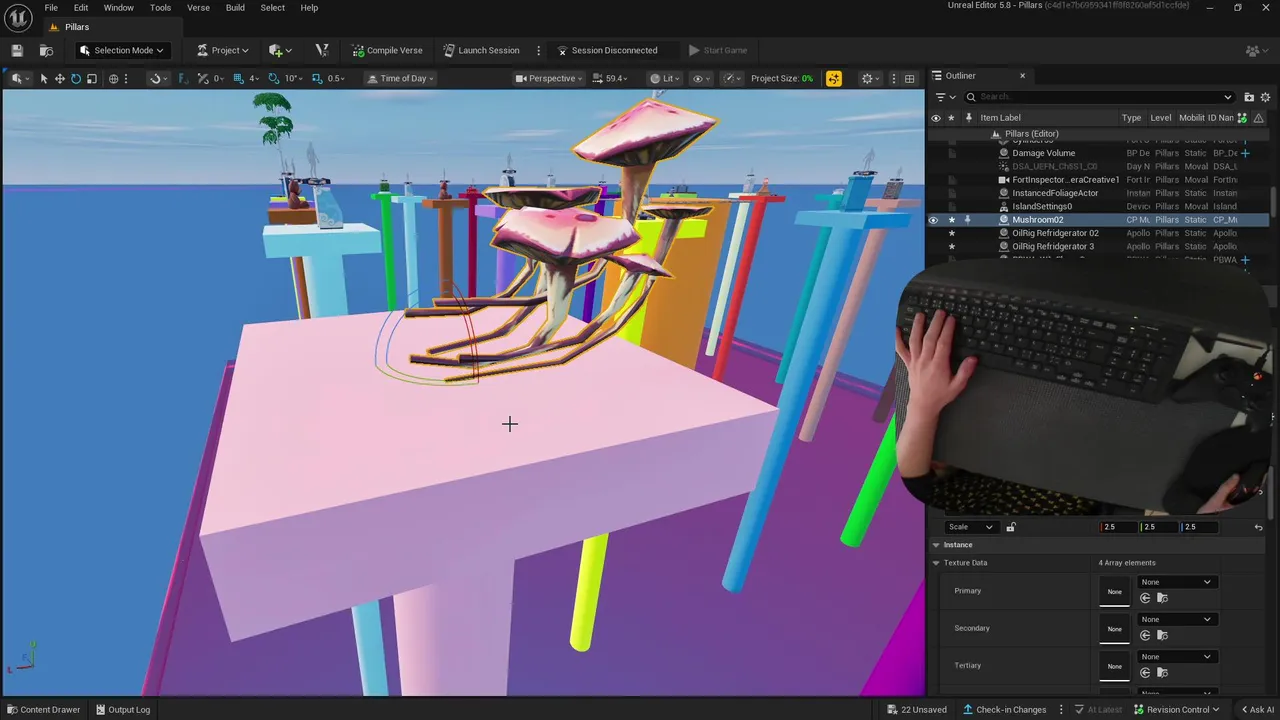1280x720 pixels.
Task: Toggle the star on OilRig Refridgerator 02
Action: [x=951, y=233]
